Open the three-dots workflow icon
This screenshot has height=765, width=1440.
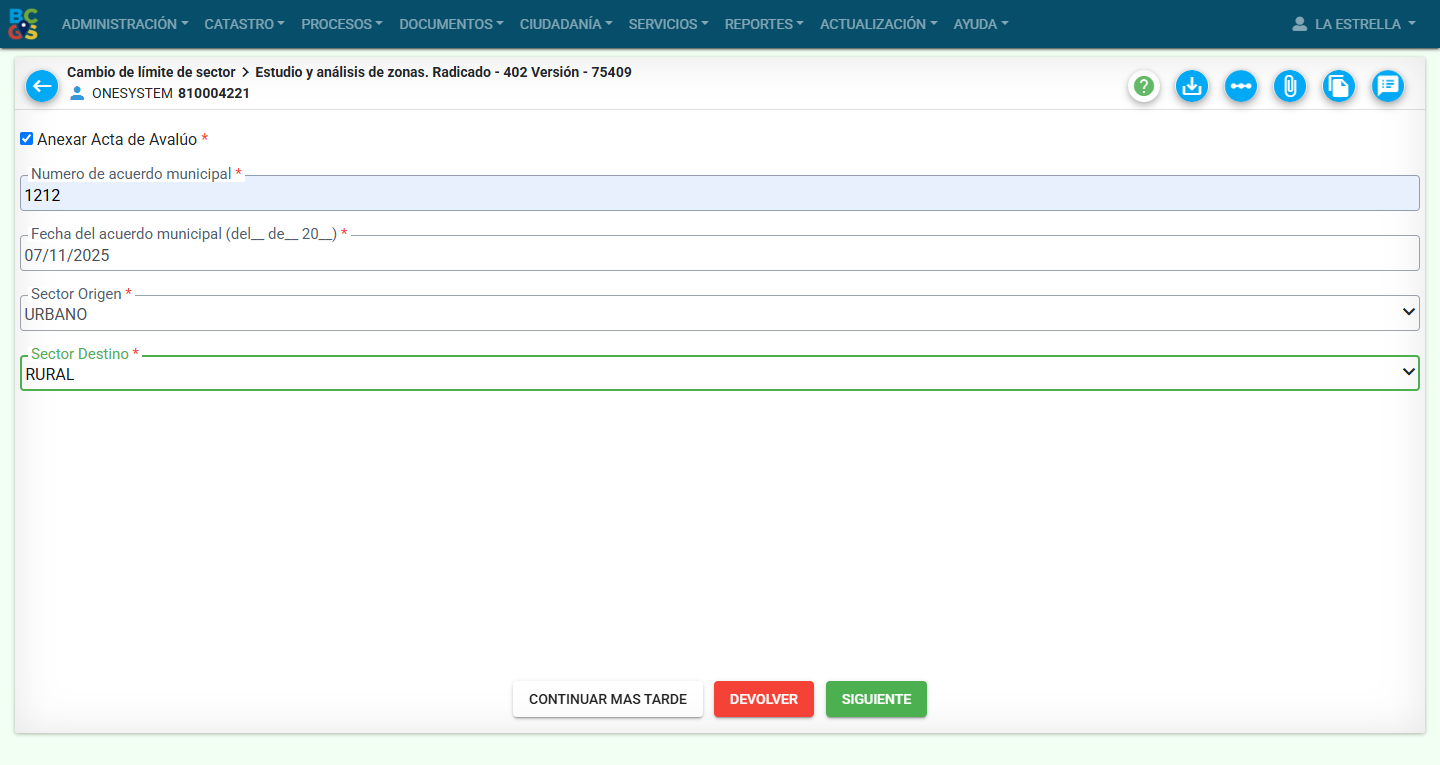(x=1241, y=87)
